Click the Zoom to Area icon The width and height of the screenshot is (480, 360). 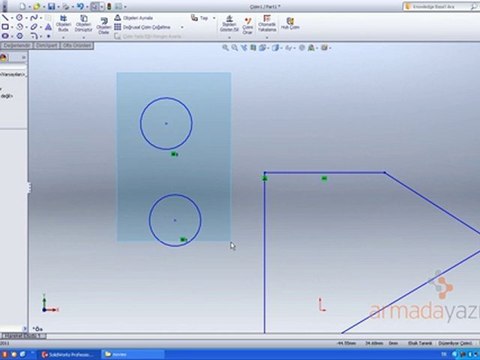[x=235, y=48]
